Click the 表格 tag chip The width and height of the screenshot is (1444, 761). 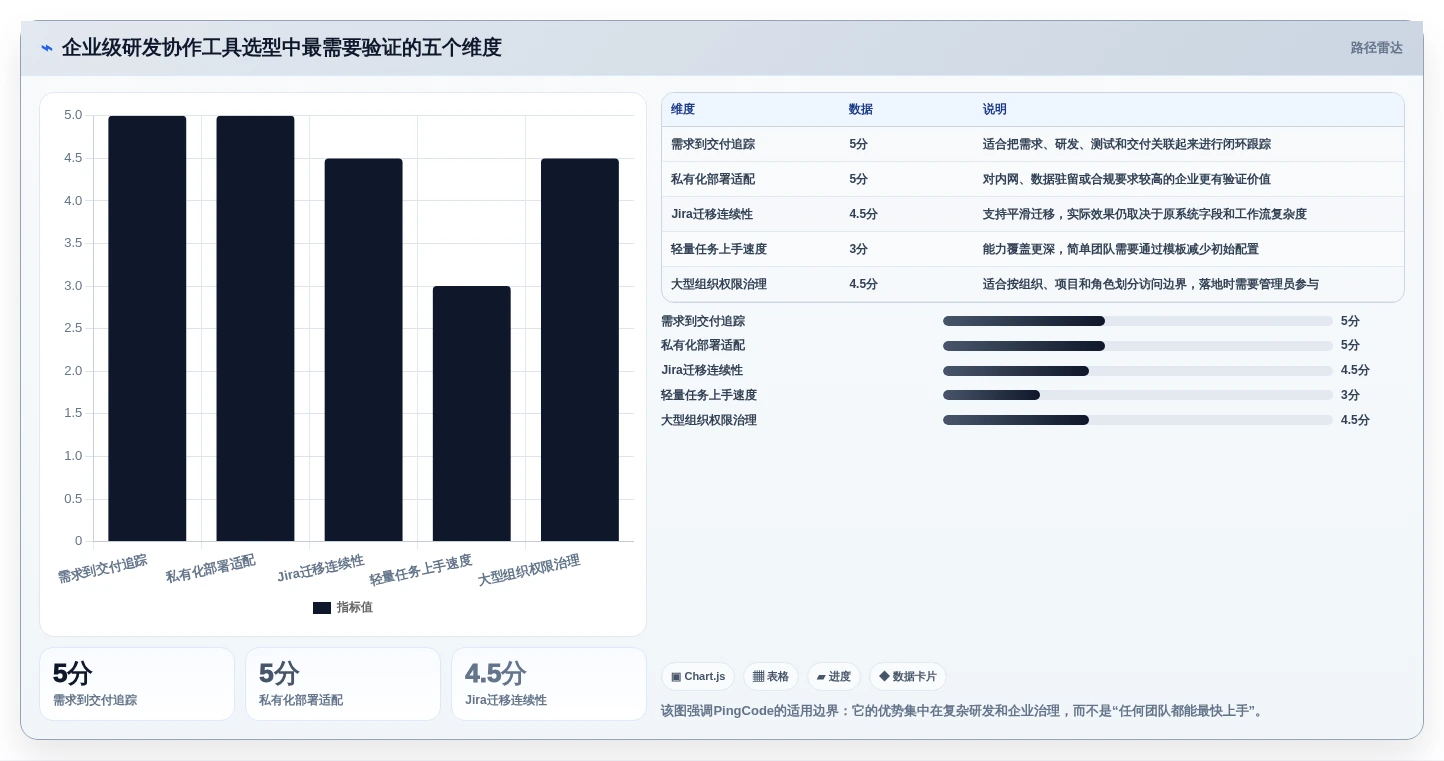click(771, 677)
